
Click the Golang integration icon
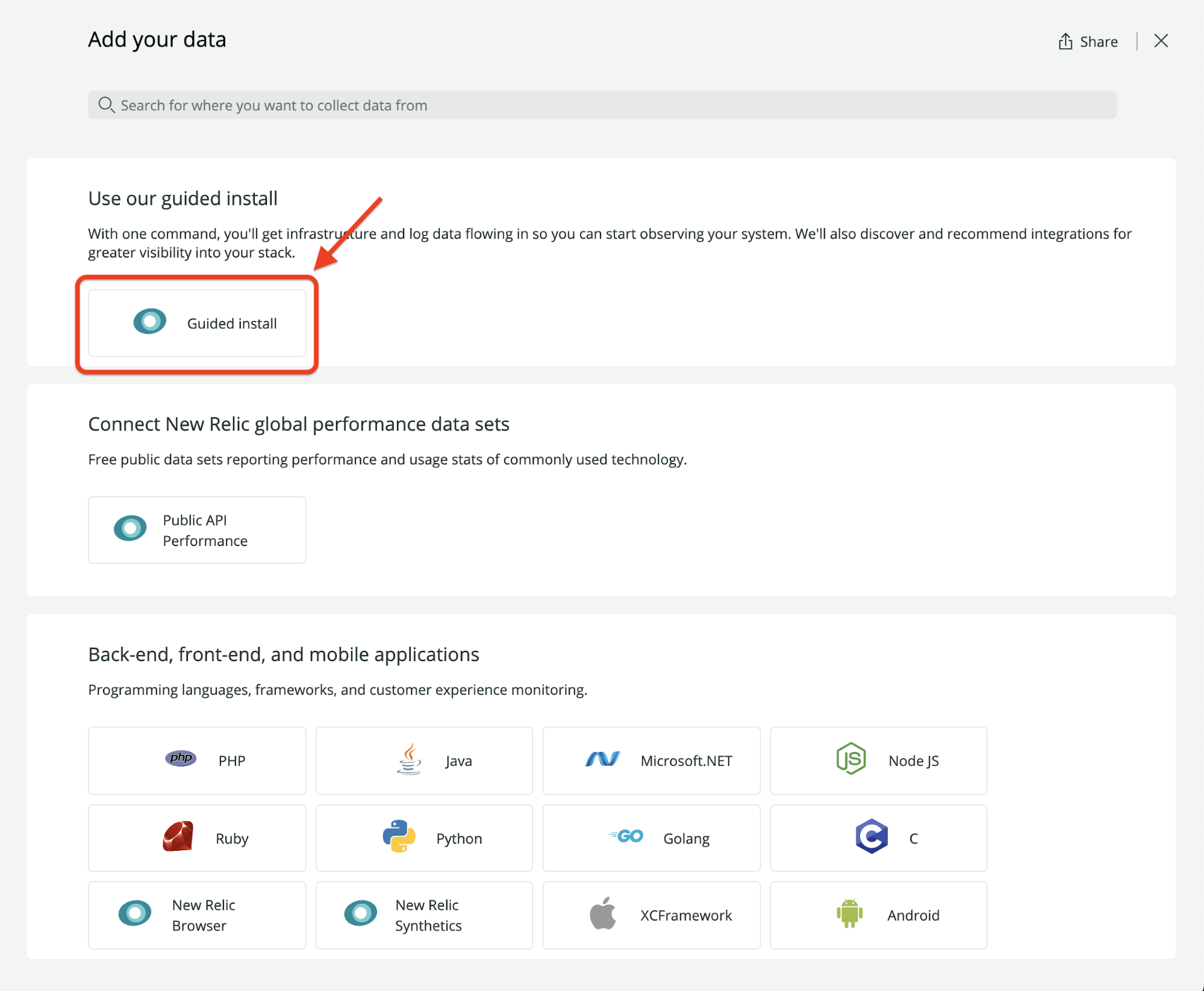tap(625, 838)
